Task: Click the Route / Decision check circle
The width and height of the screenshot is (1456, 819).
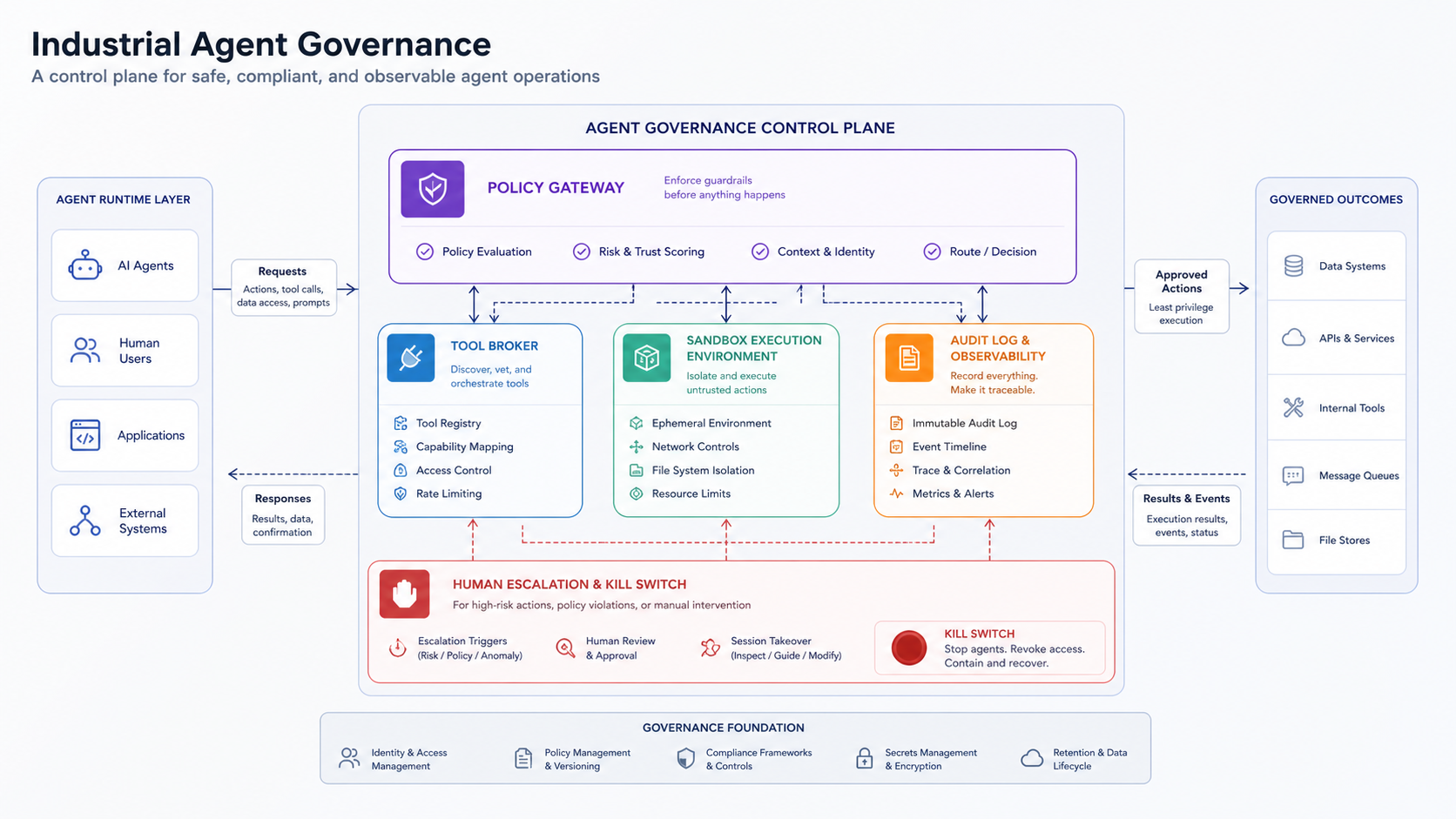Action: (x=932, y=252)
